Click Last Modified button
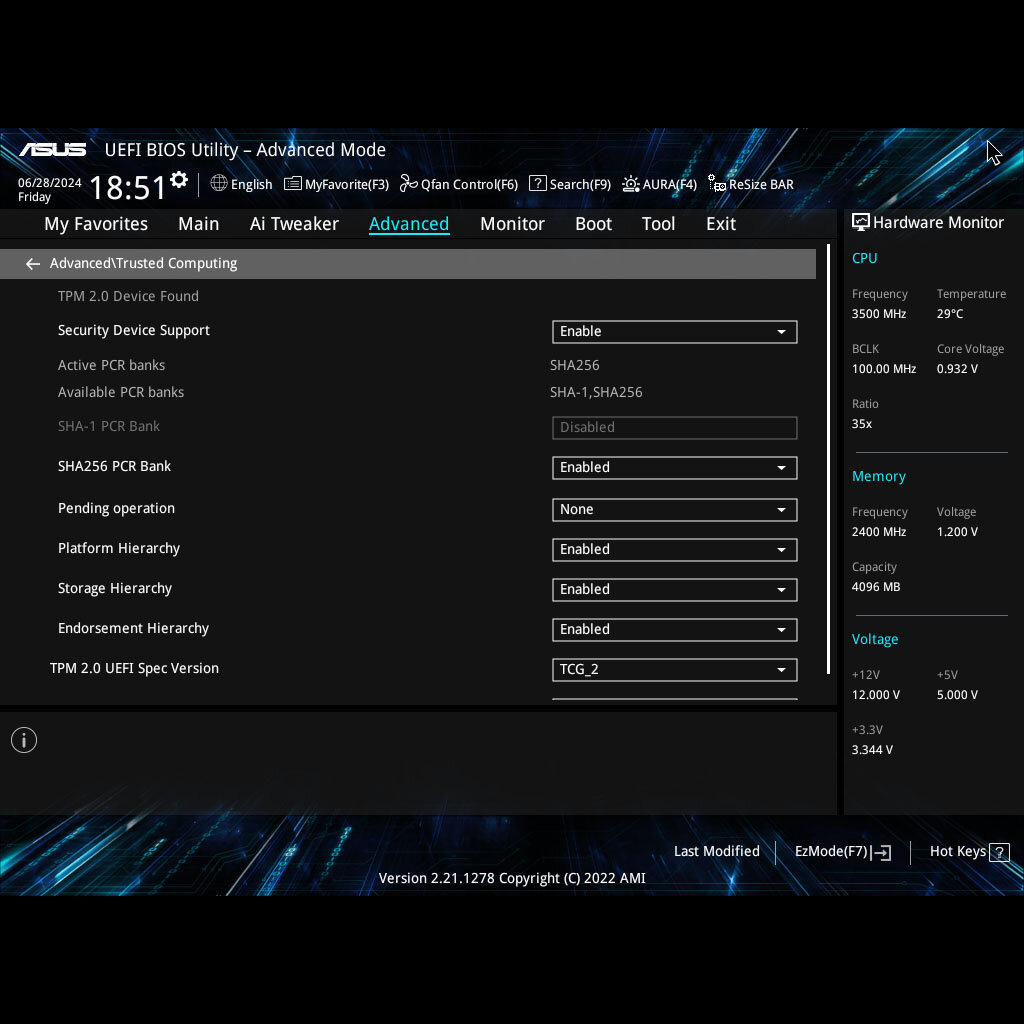This screenshot has width=1024, height=1024. click(x=716, y=852)
